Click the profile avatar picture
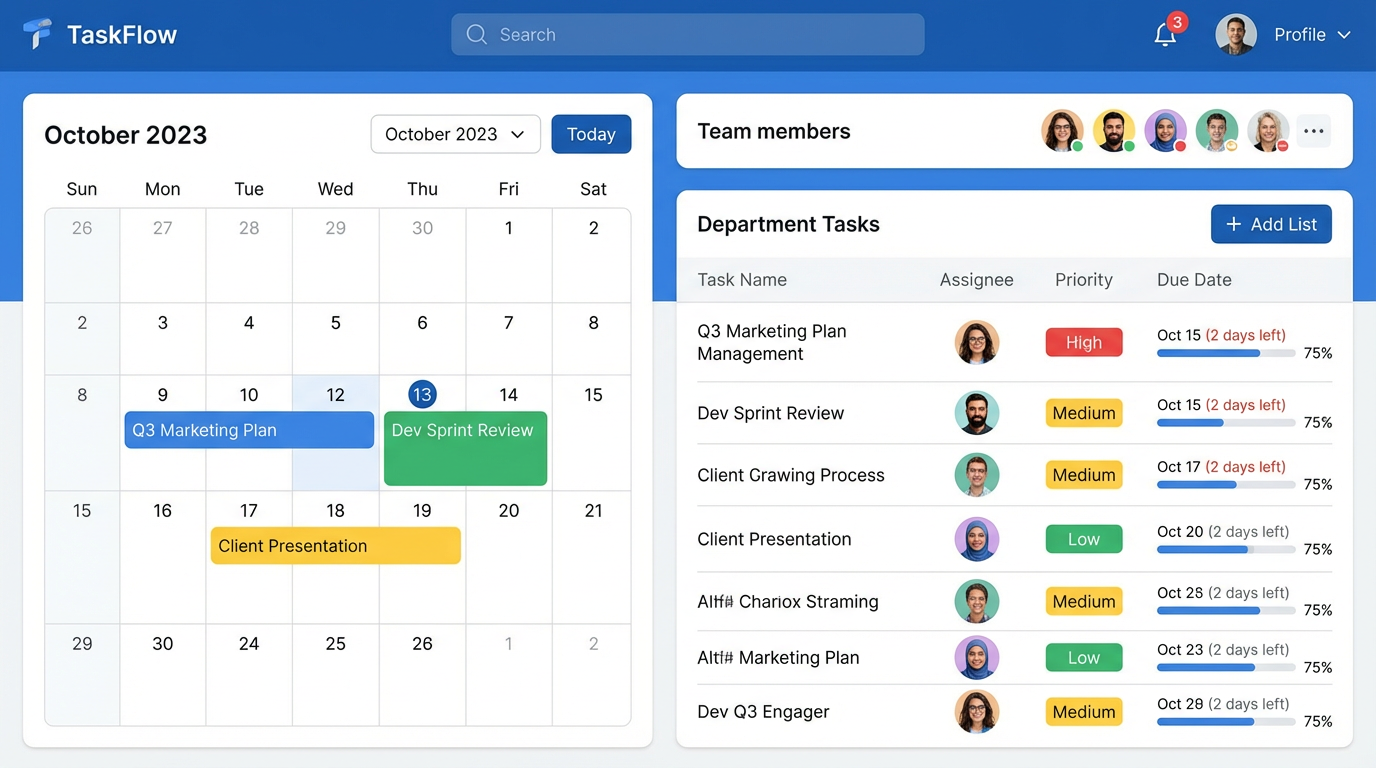The image size is (1376, 768). 1236,35
